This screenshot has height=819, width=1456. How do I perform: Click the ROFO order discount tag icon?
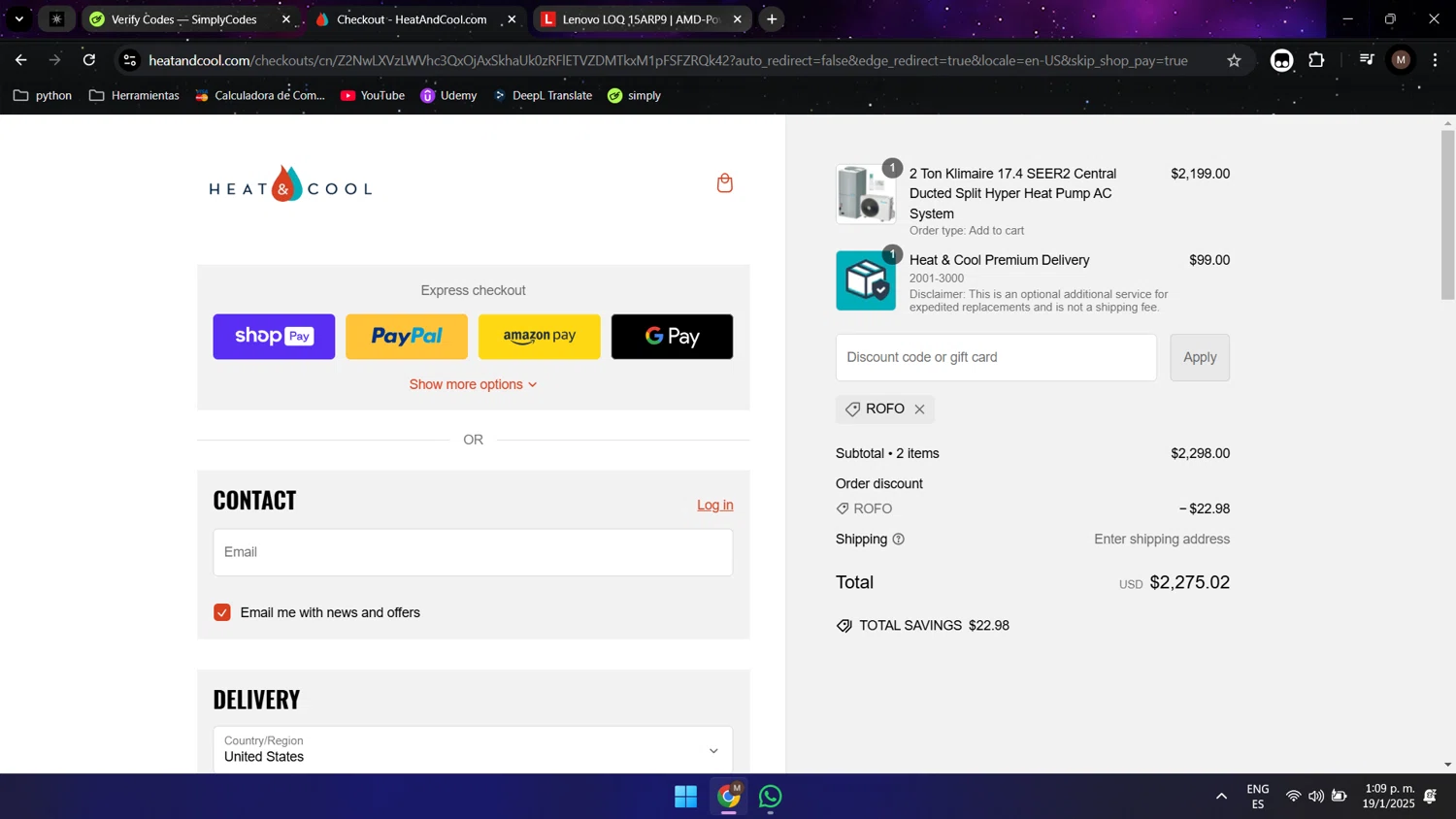[x=843, y=508]
